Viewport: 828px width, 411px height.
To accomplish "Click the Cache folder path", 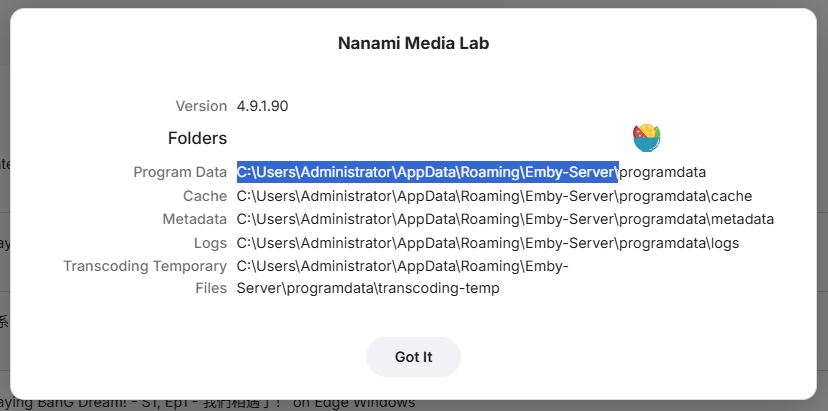I will (x=494, y=196).
